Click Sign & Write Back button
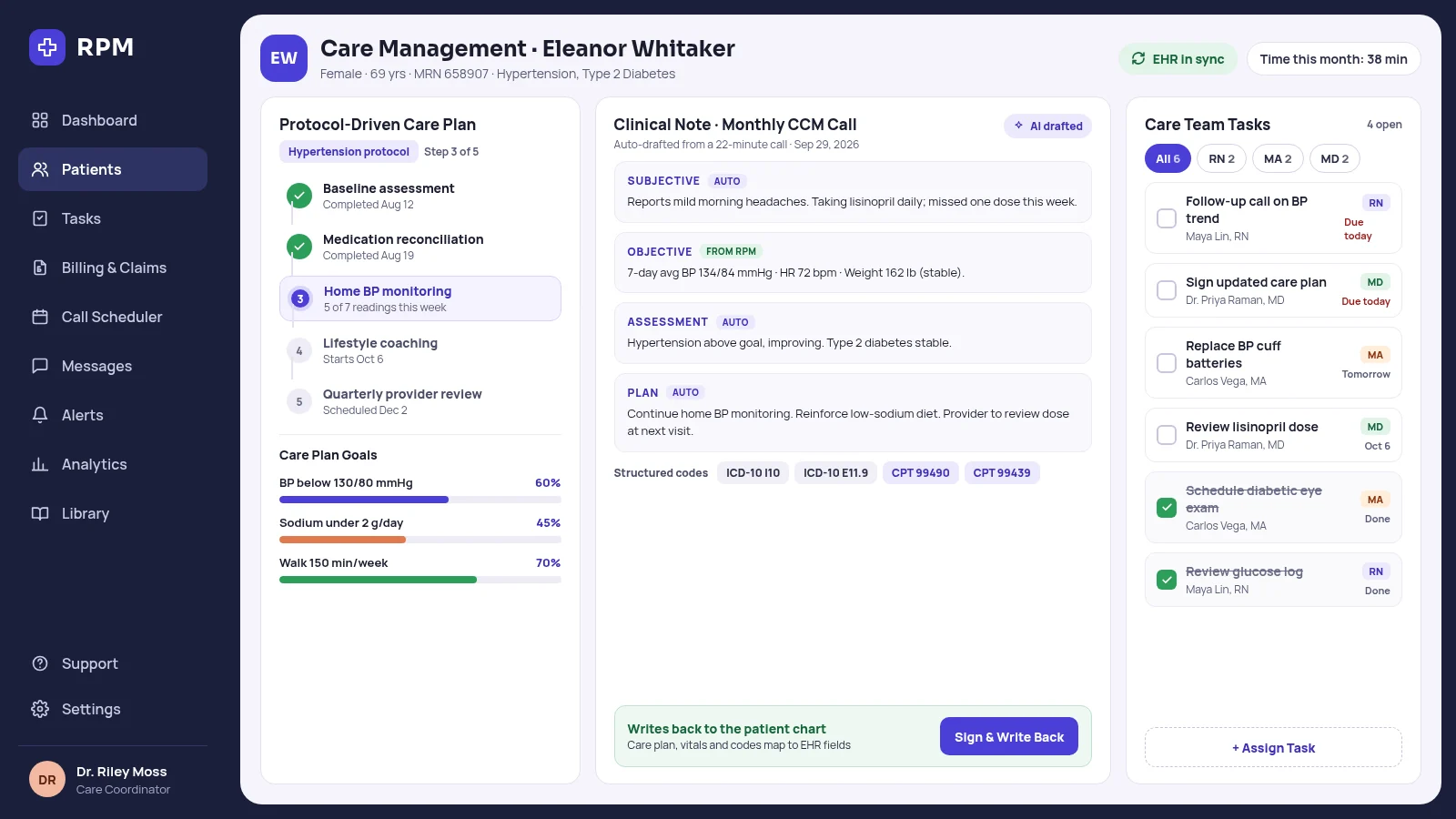This screenshot has width=1456, height=819. (x=1009, y=736)
